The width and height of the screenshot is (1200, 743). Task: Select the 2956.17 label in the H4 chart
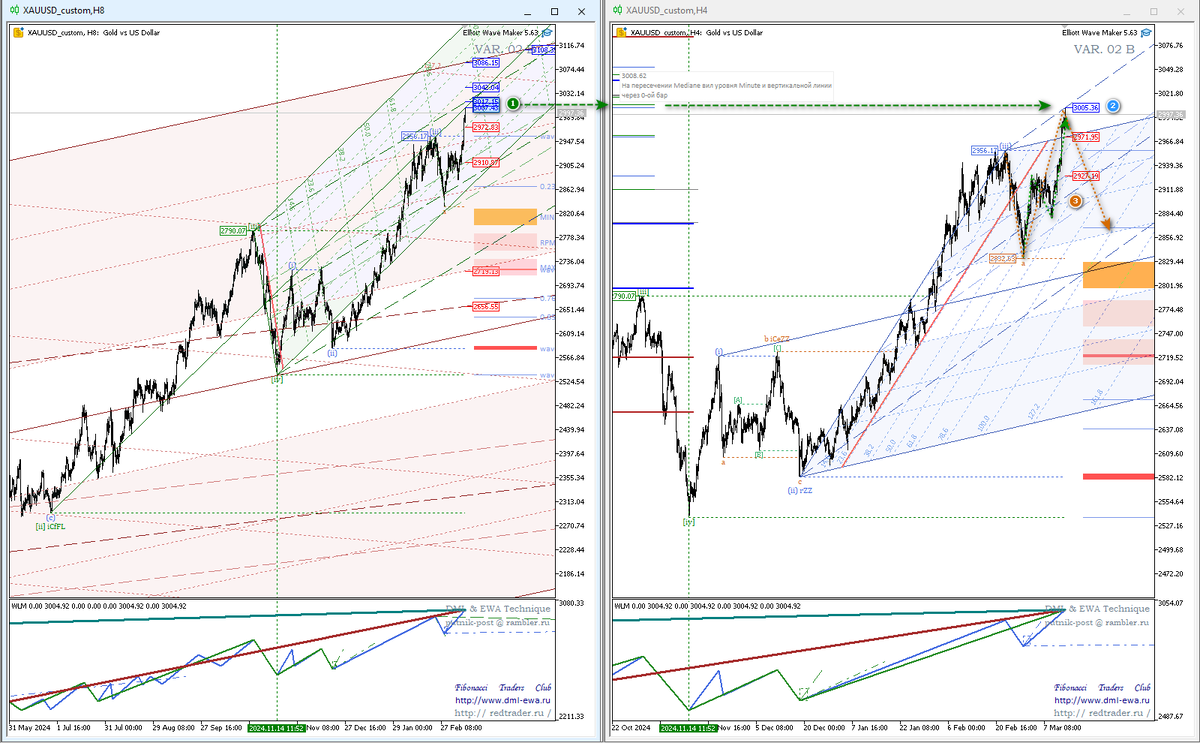(x=985, y=150)
